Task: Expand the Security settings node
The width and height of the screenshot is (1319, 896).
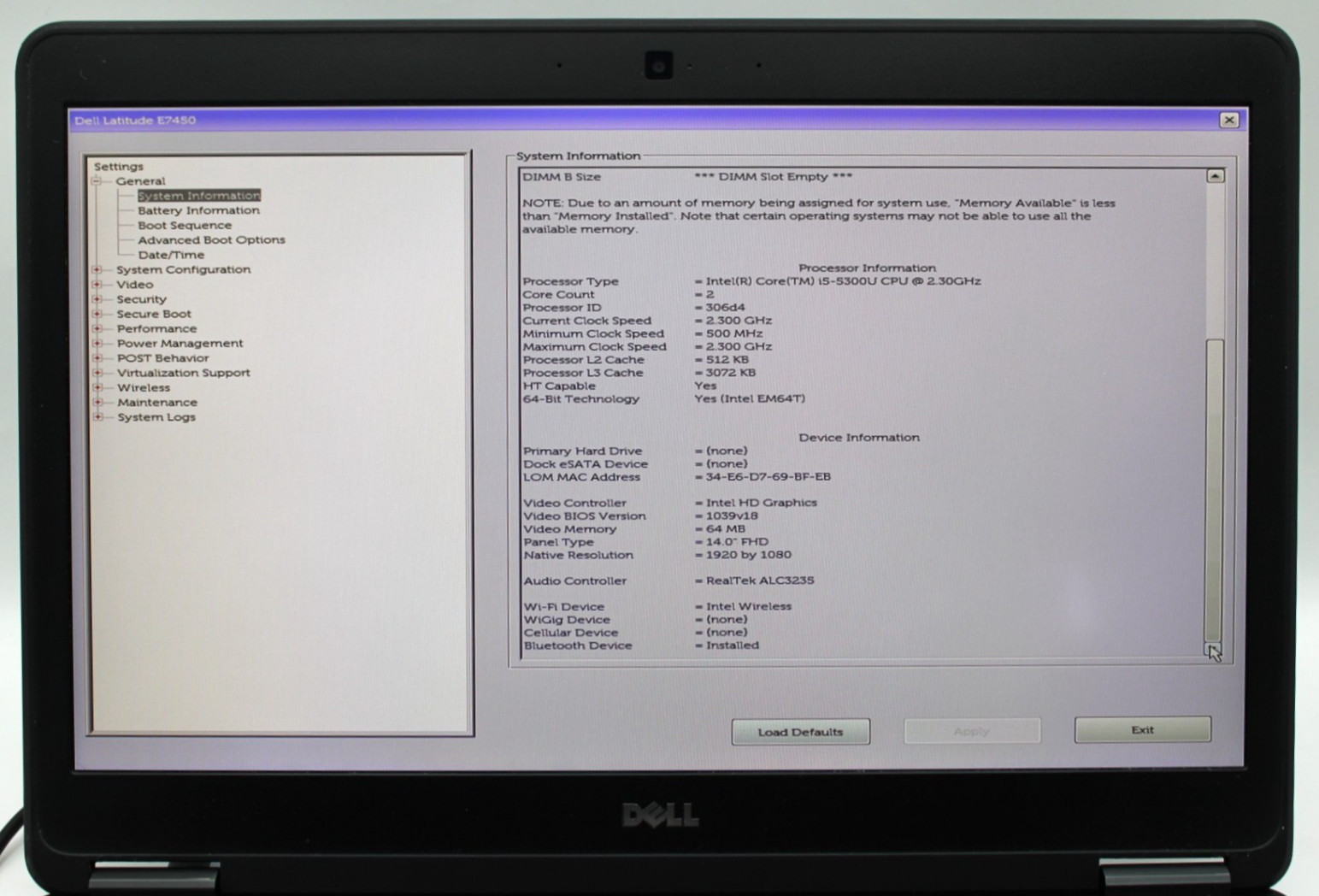Action: tap(97, 299)
